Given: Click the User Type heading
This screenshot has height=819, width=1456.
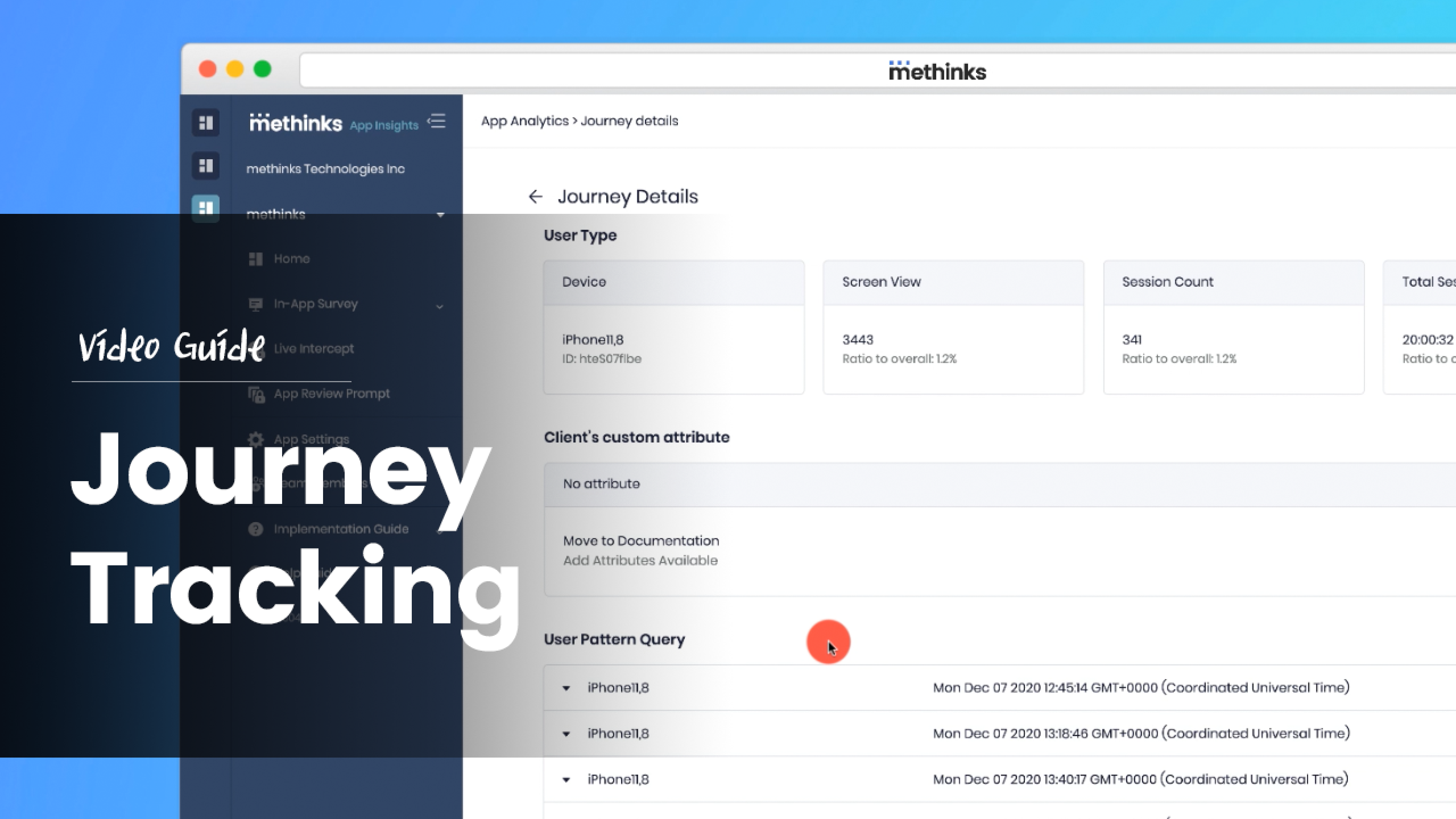Looking at the screenshot, I should (x=580, y=235).
